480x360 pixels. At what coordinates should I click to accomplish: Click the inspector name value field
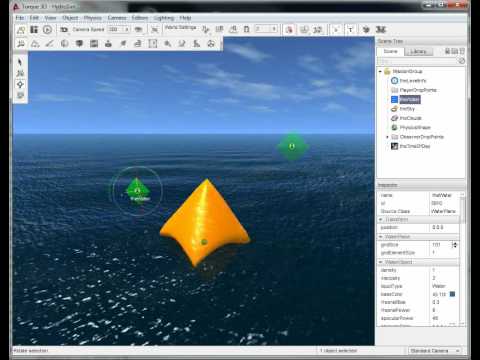[x=445, y=195]
